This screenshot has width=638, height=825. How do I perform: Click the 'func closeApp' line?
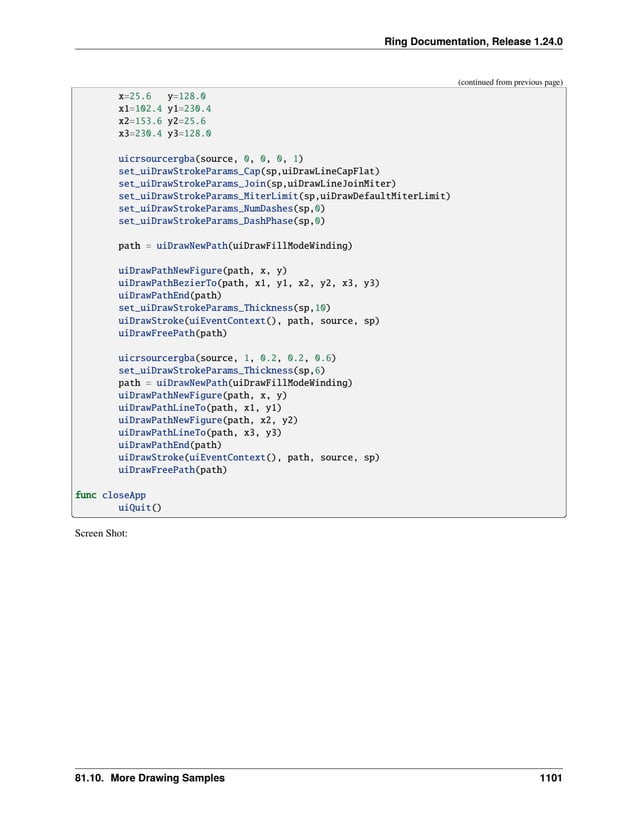[x=110, y=495]
